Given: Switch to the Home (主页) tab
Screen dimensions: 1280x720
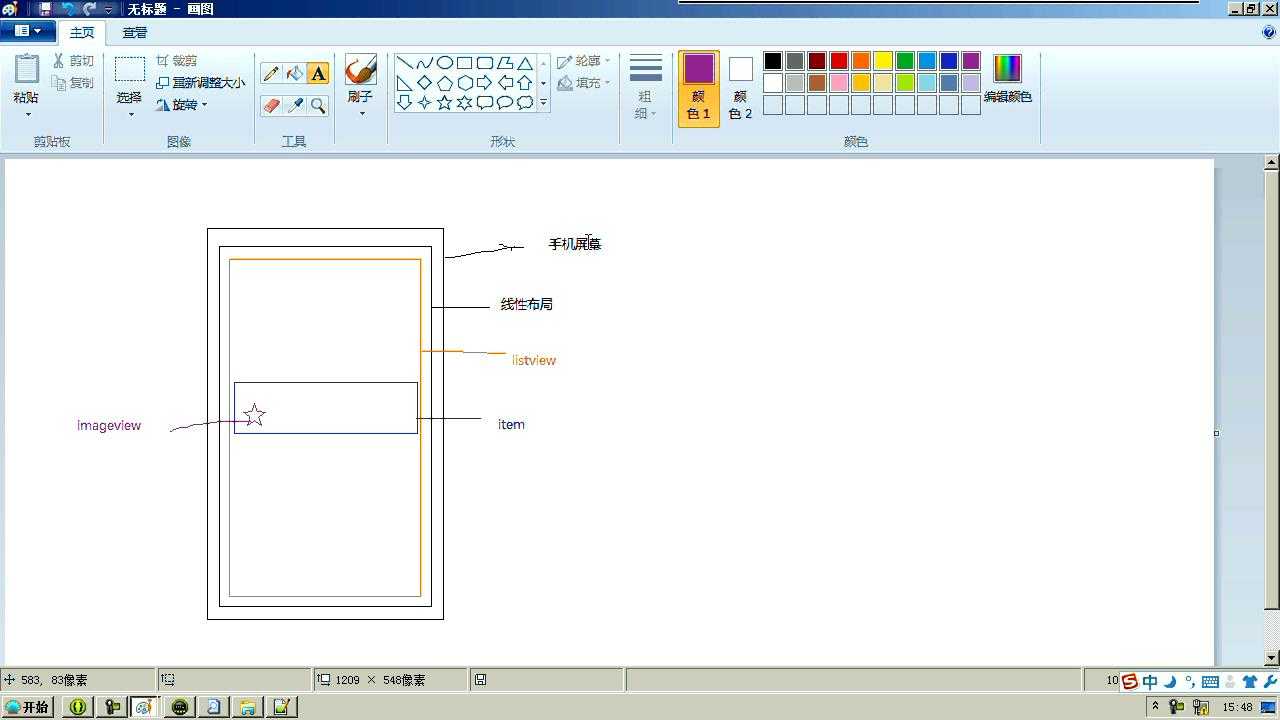Looking at the screenshot, I should click(x=82, y=32).
